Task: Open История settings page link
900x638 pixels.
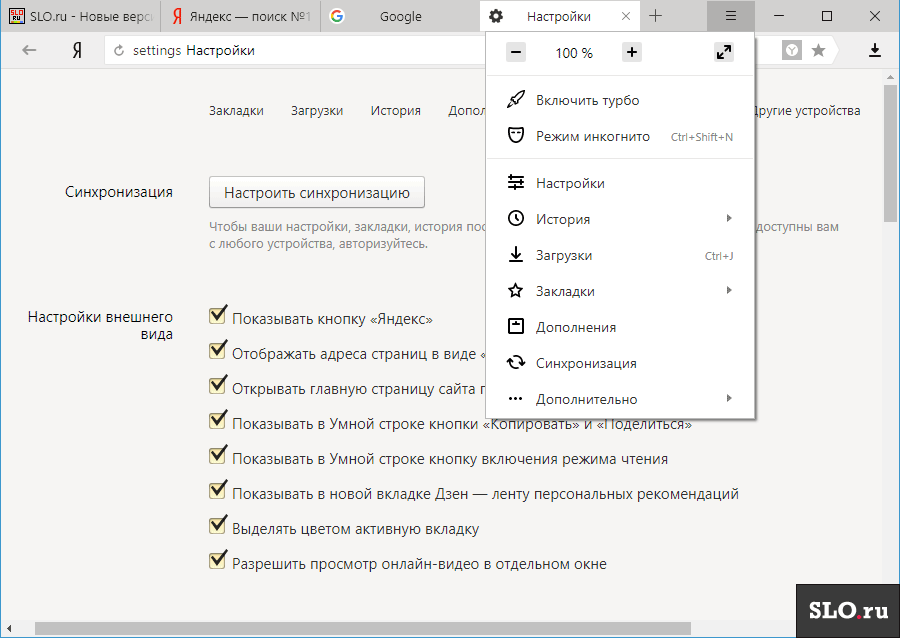Action: click(395, 111)
